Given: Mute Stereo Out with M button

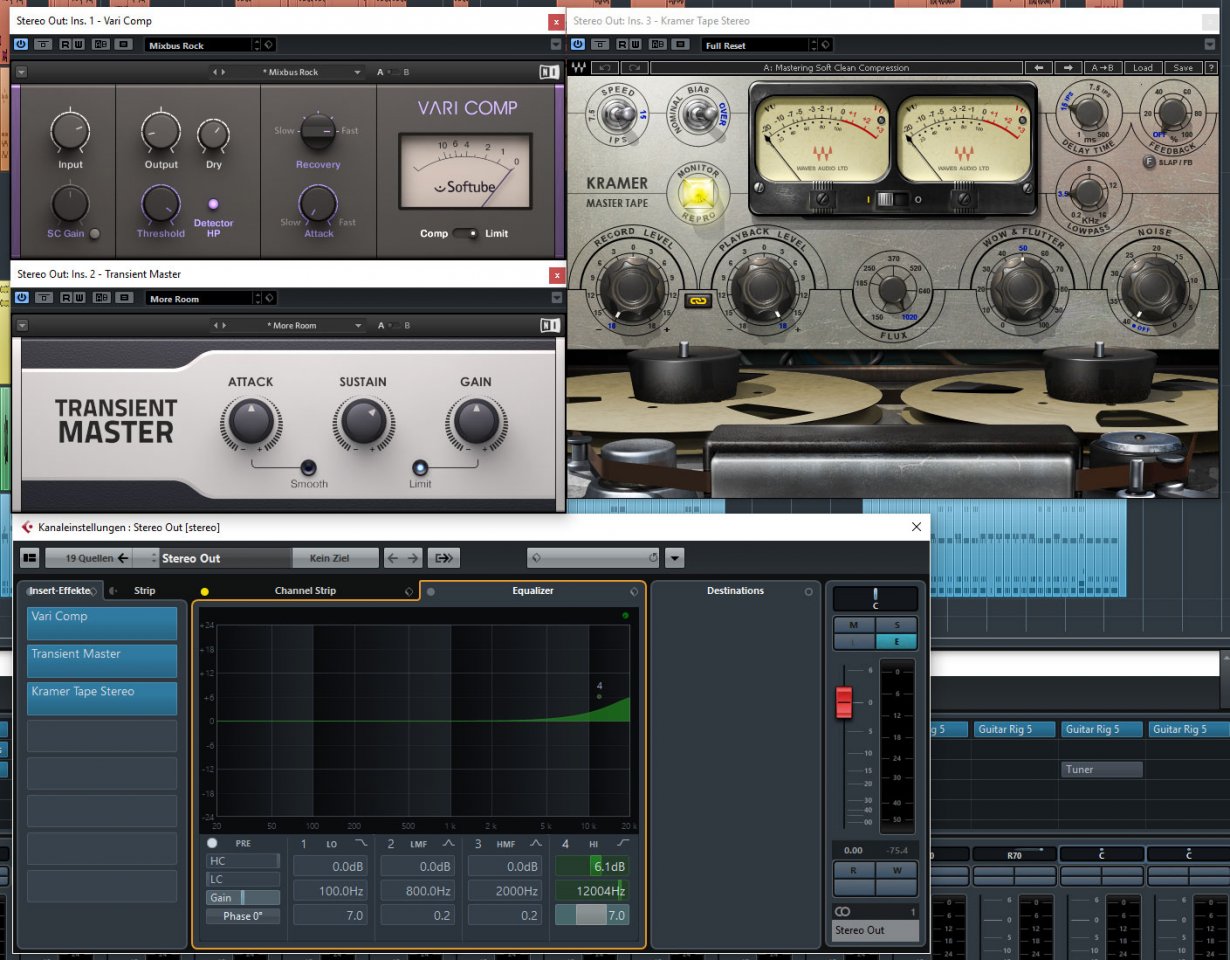Looking at the screenshot, I should tap(854, 624).
